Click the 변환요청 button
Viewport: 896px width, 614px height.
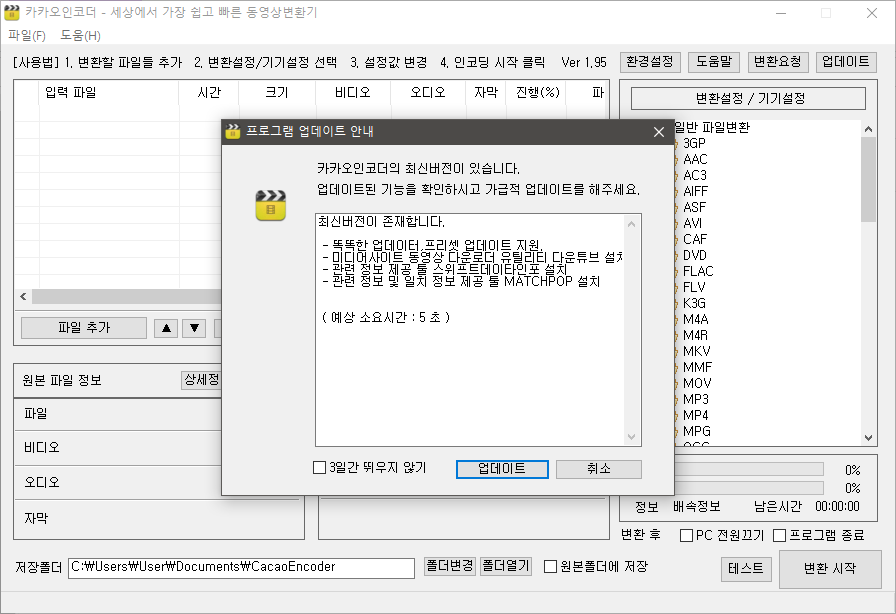(x=778, y=62)
